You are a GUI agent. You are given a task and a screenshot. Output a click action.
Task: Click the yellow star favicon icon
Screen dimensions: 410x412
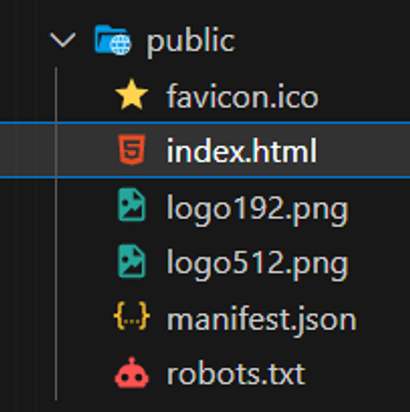click(132, 94)
